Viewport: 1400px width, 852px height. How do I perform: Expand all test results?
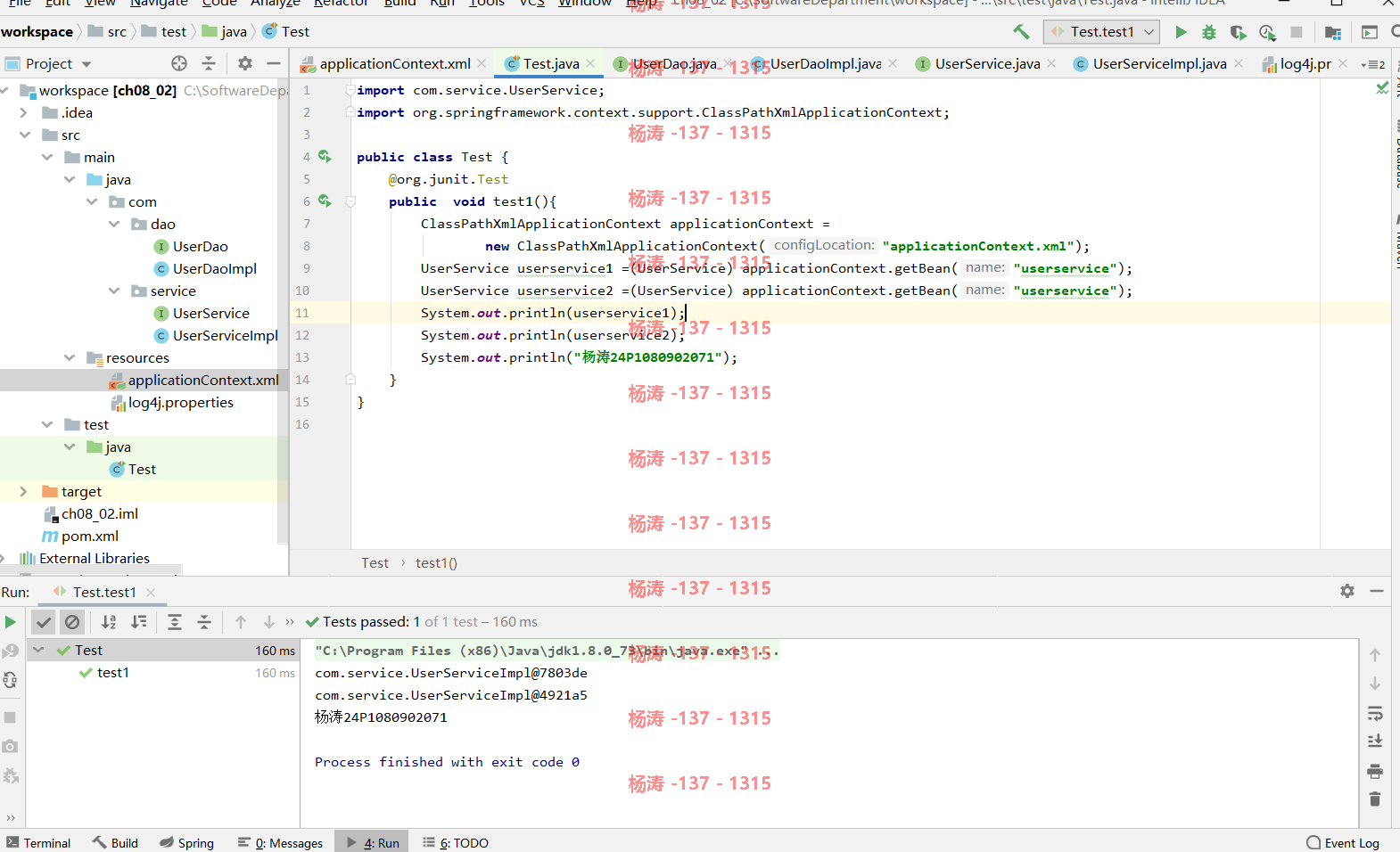175,622
